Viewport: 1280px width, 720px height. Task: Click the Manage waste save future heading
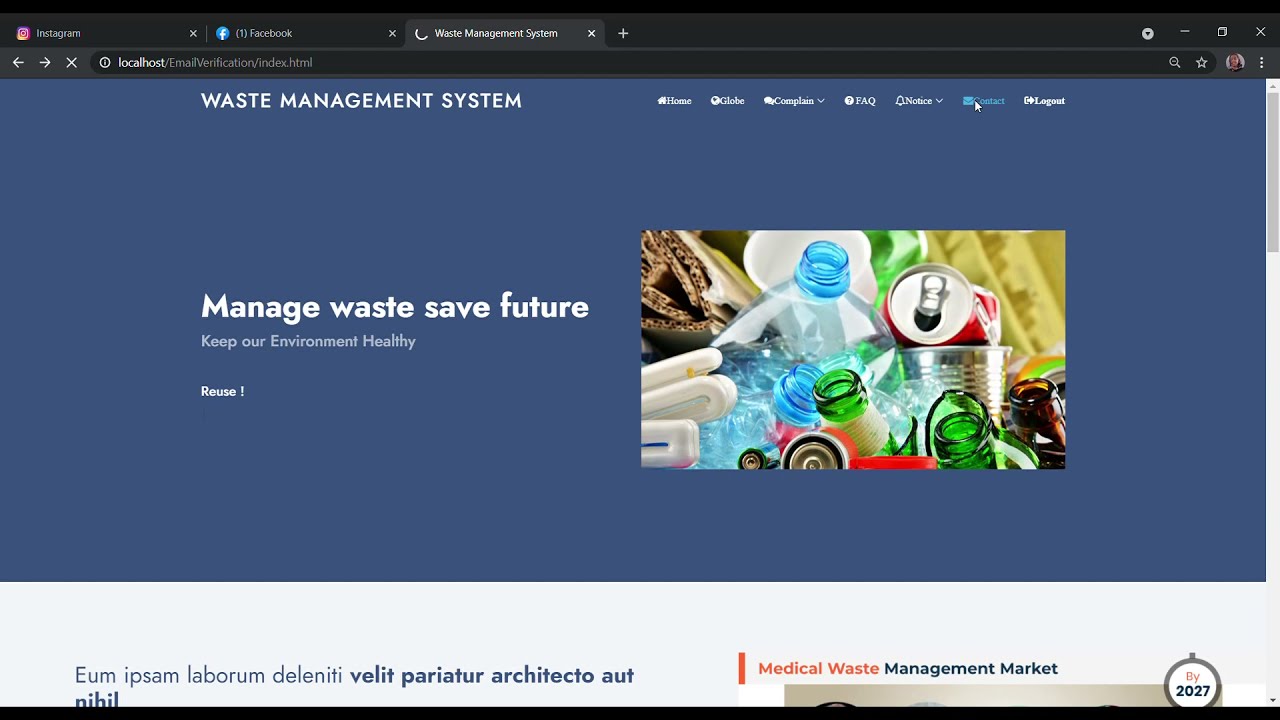click(395, 306)
